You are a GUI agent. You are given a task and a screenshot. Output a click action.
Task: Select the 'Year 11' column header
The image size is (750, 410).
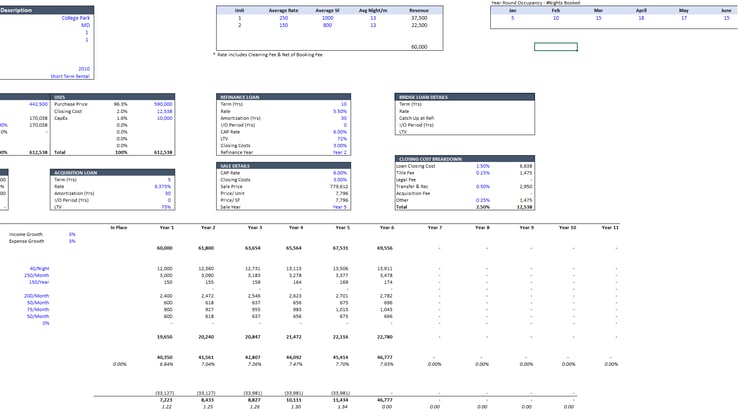[610, 228]
